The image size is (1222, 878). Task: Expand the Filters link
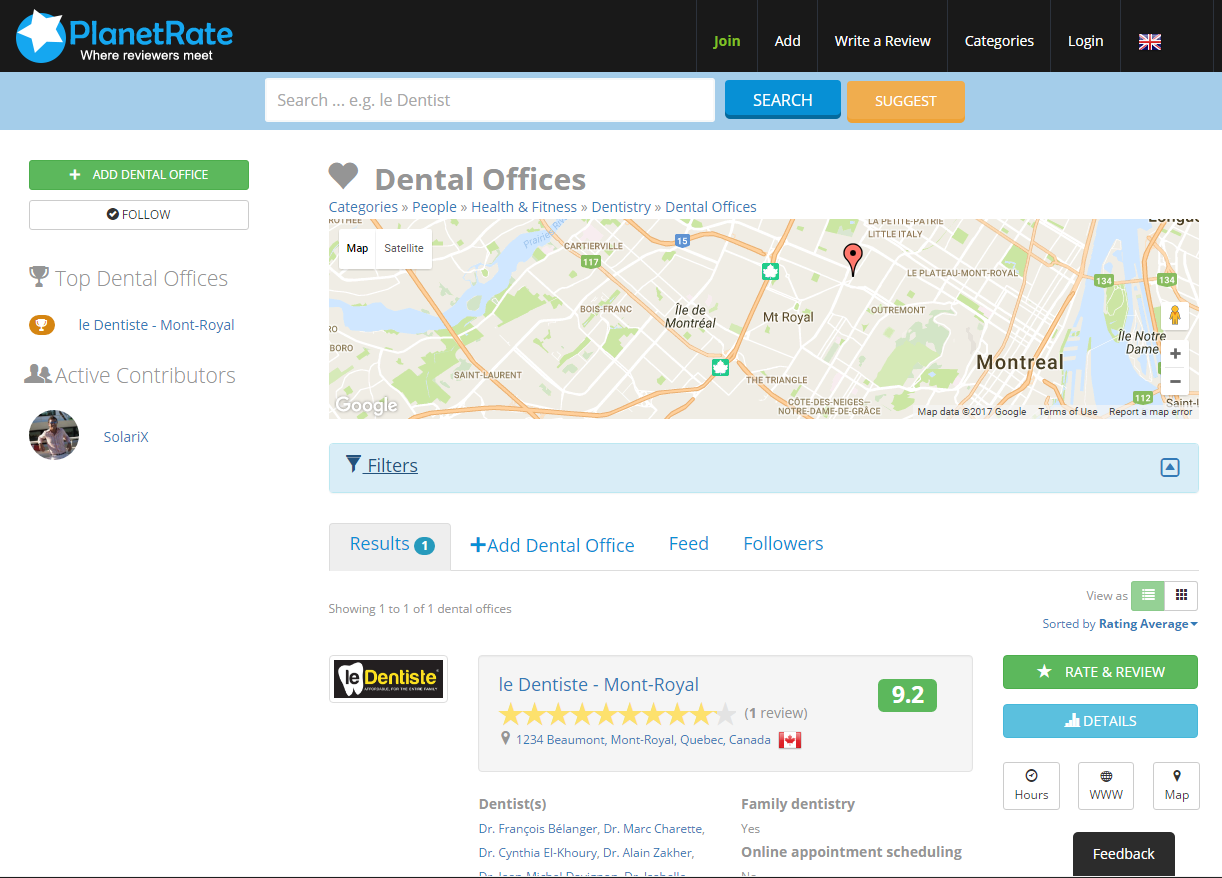click(x=381, y=465)
